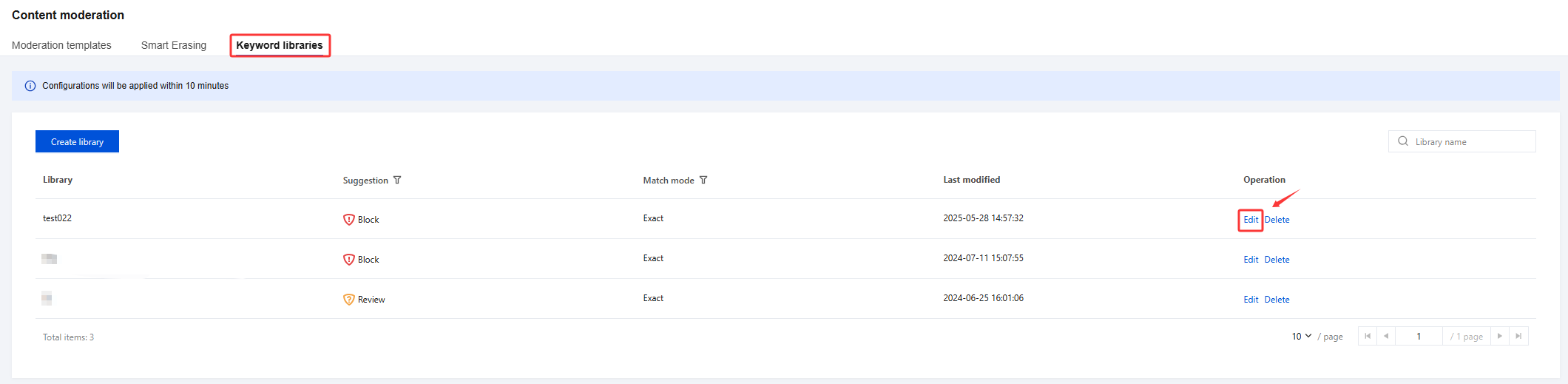This screenshot has width=1568, height=384.
Task: Click the next page arrow
Action: coord(1500,336)
